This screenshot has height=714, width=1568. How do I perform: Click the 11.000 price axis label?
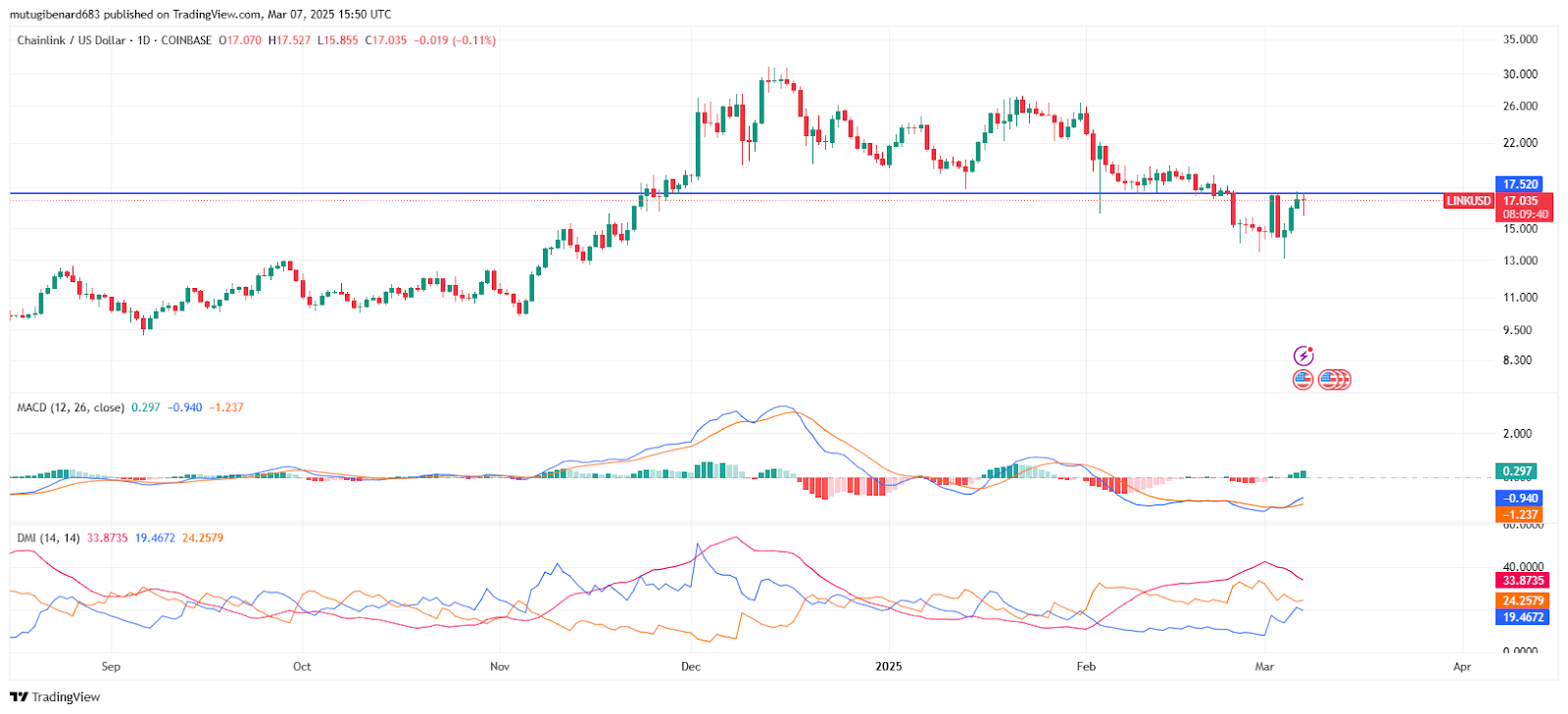1520,297
